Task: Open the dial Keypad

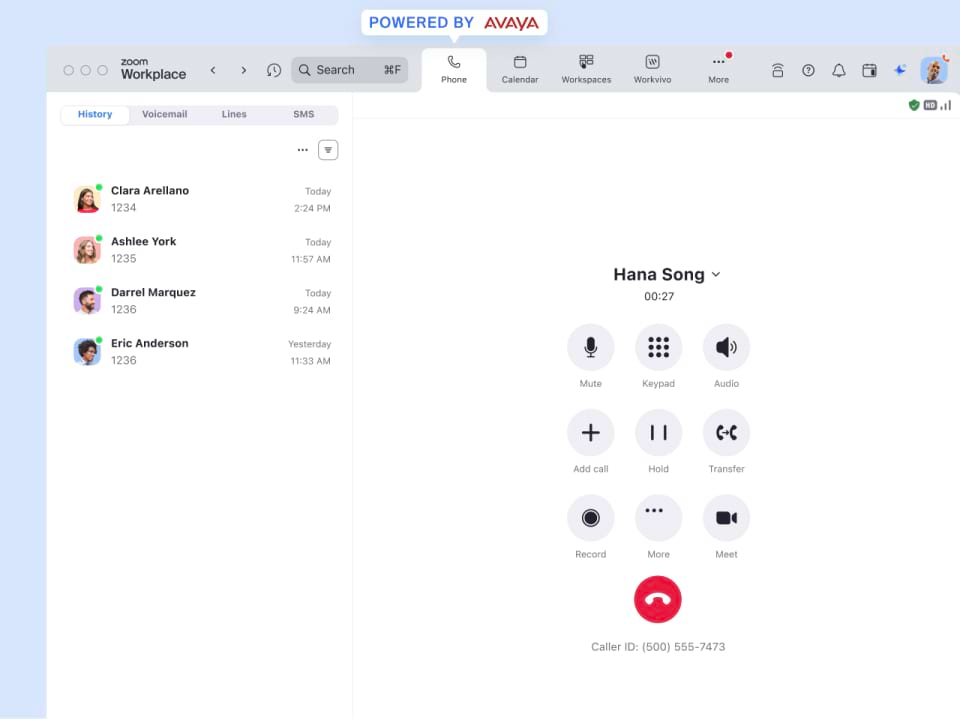Action: 658,348
